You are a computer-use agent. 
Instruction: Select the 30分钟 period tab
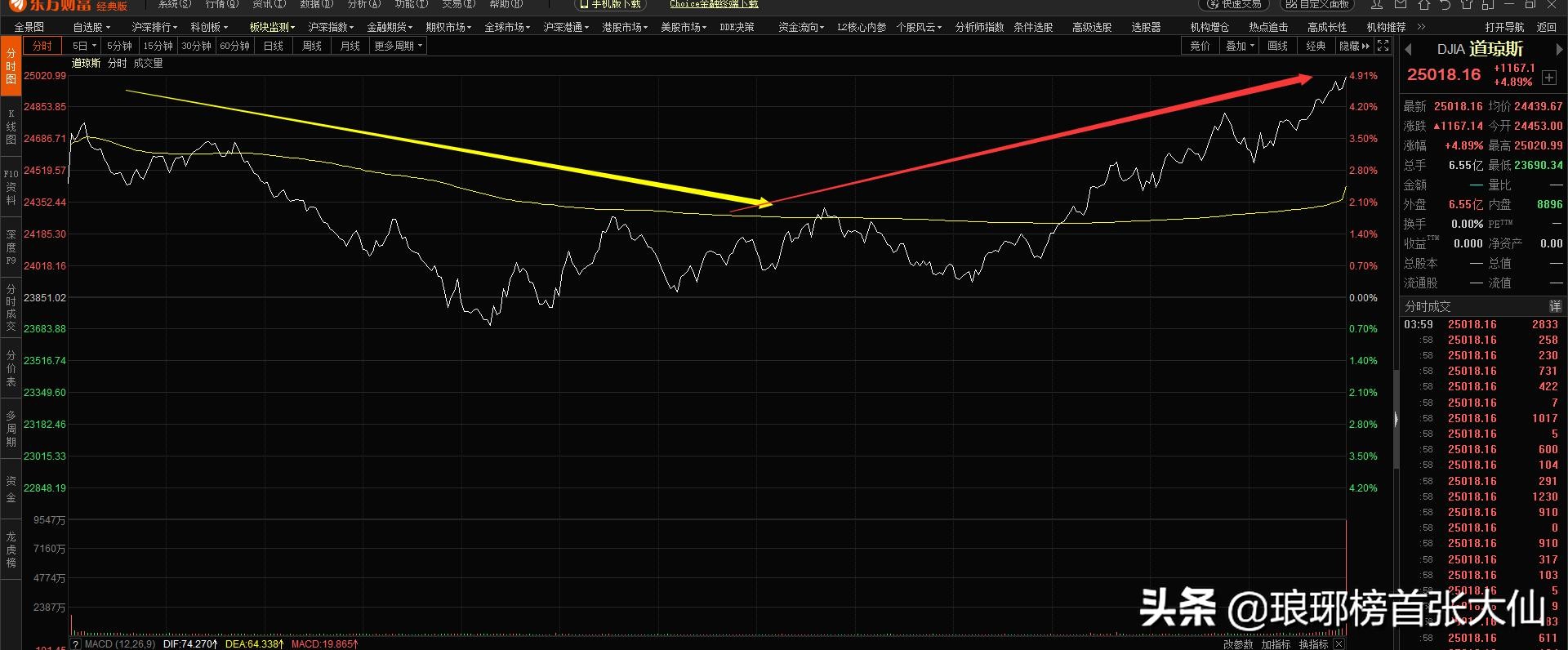[196, 46]
